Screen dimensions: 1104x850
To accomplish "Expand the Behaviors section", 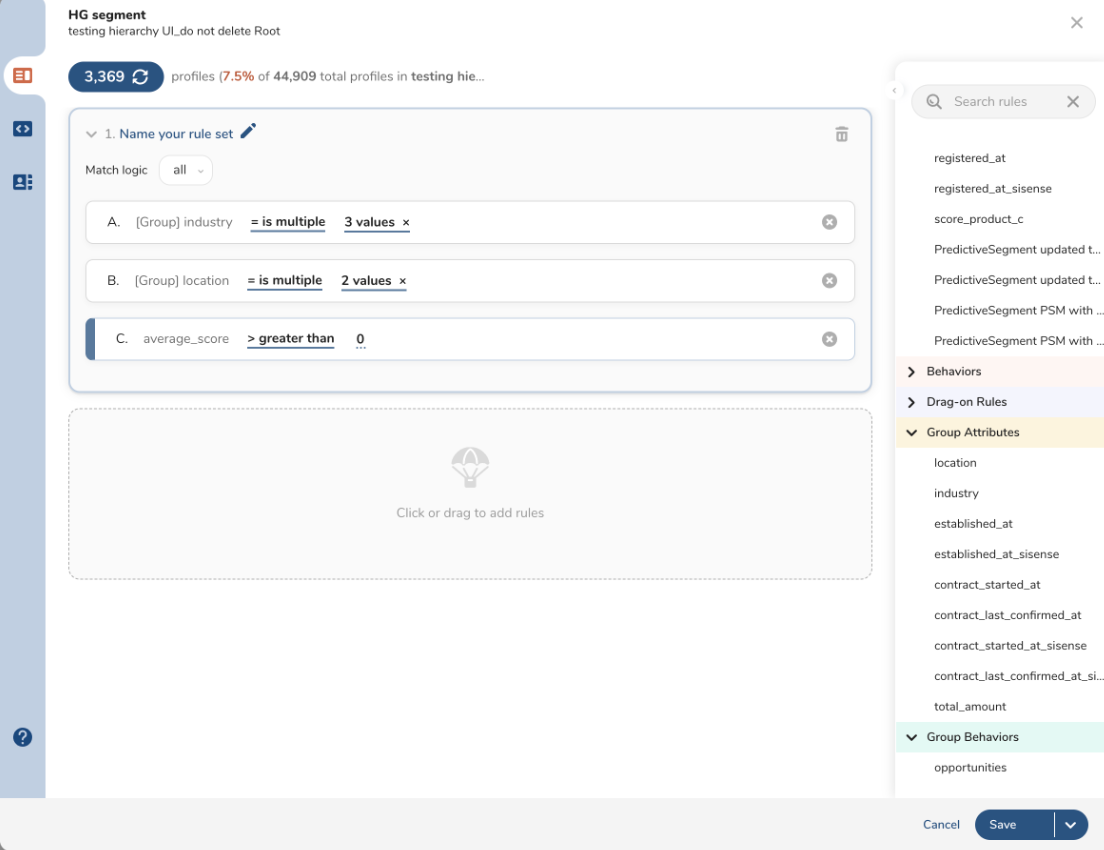I will tap(911, 372).
